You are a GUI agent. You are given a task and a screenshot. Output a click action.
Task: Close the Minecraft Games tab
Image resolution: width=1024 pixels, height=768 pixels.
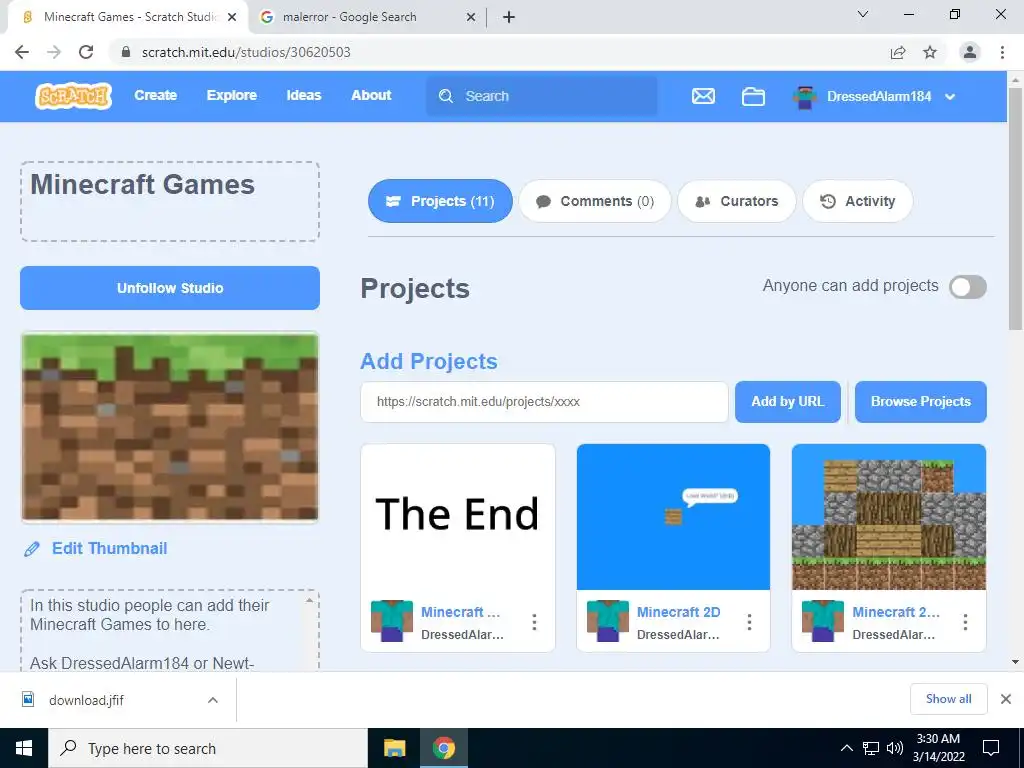pyautogui.click(x=232, y=17)
